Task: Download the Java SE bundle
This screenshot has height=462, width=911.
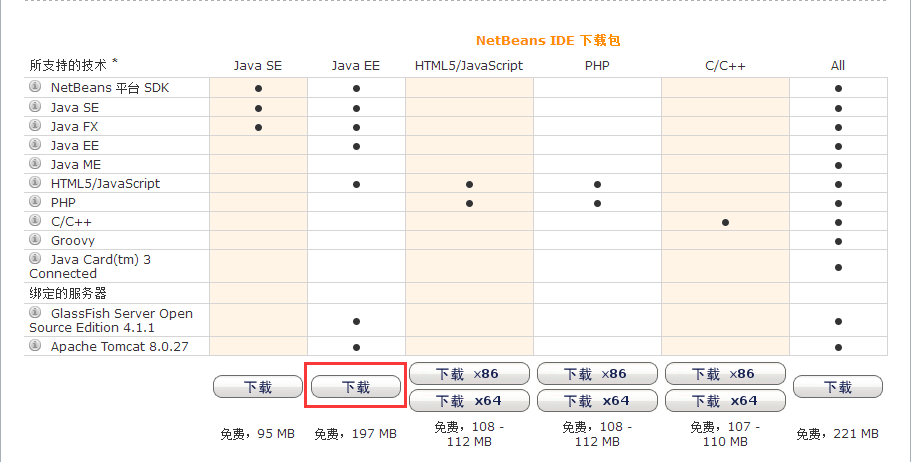Action: (258, 387)
